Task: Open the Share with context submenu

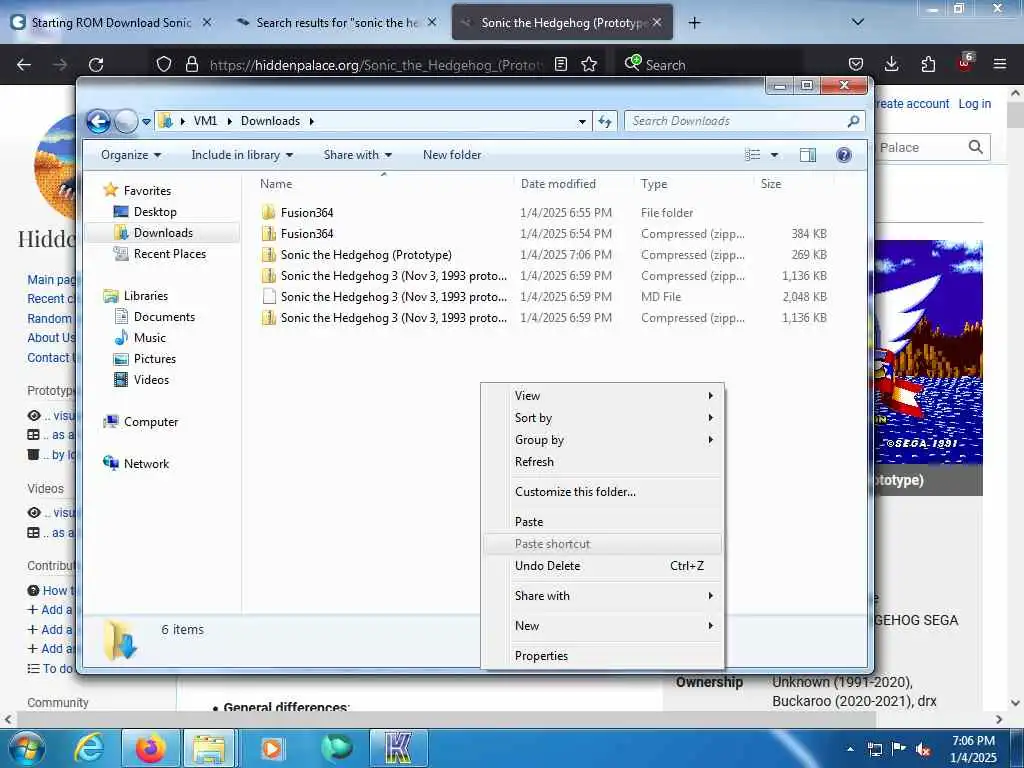Action: click(603, 596)
